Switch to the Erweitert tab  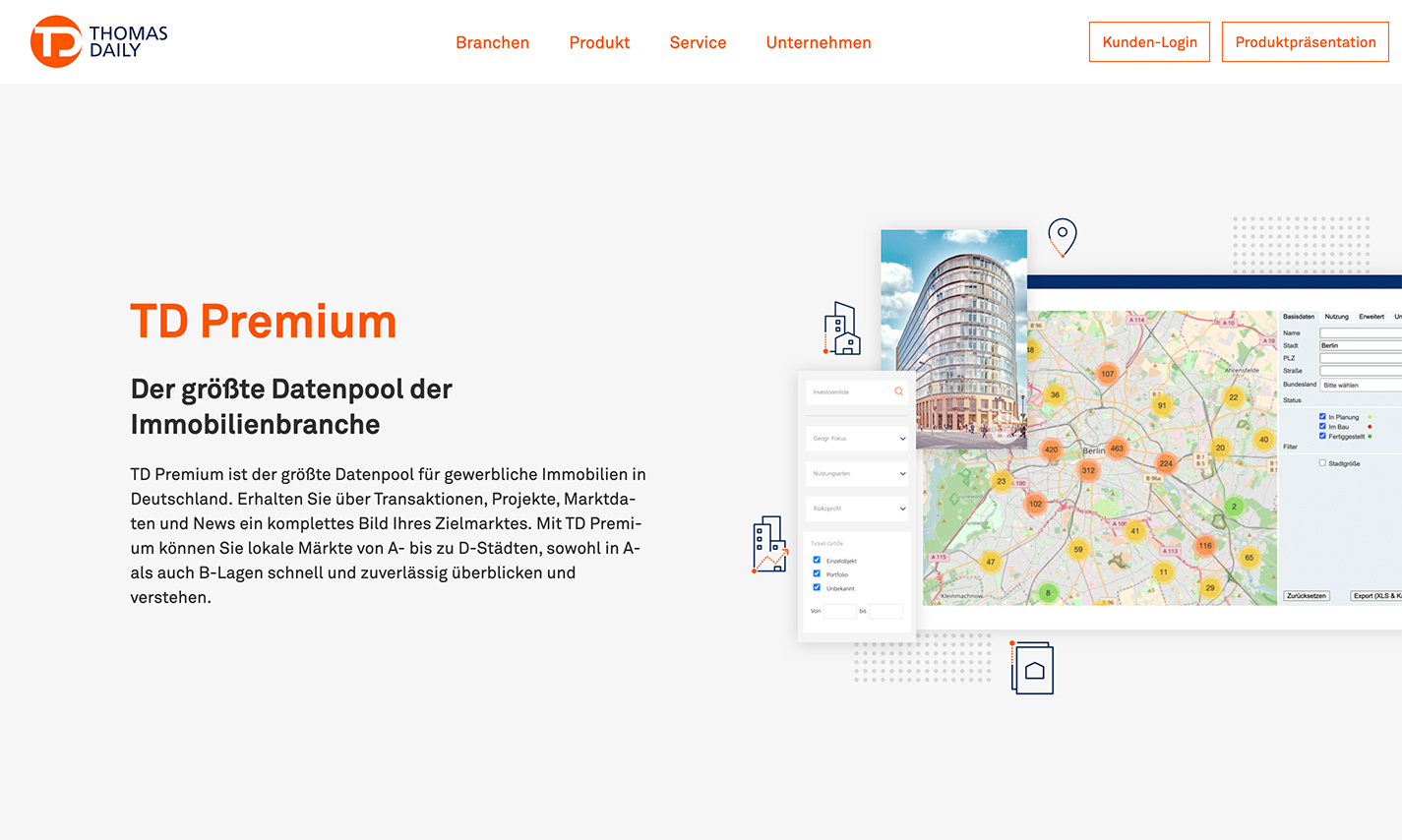coord(1372,317)
